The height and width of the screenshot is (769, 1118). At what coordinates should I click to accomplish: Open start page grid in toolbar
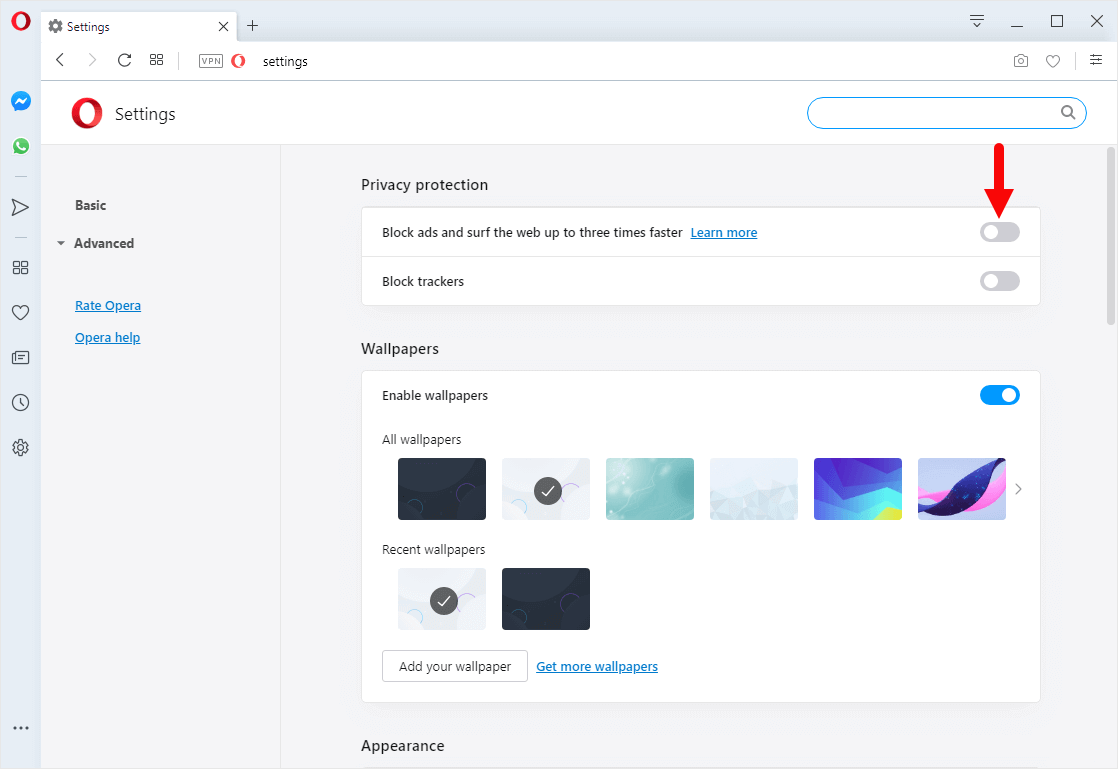[156, 61]
